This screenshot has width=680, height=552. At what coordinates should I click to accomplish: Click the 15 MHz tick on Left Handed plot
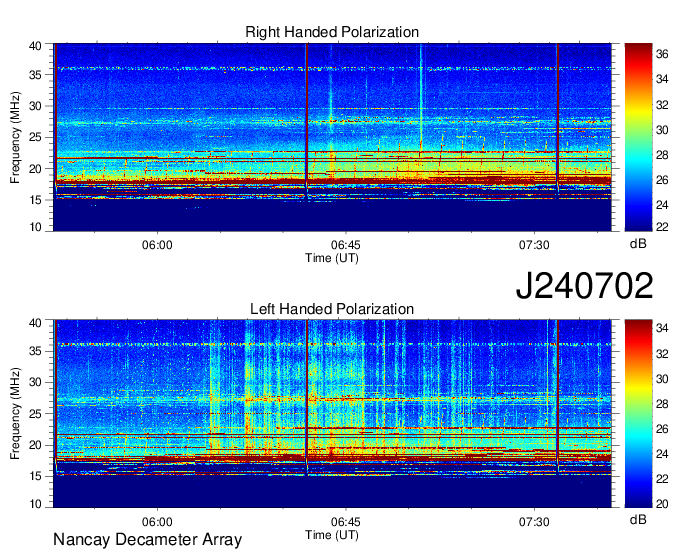point(35,477)
